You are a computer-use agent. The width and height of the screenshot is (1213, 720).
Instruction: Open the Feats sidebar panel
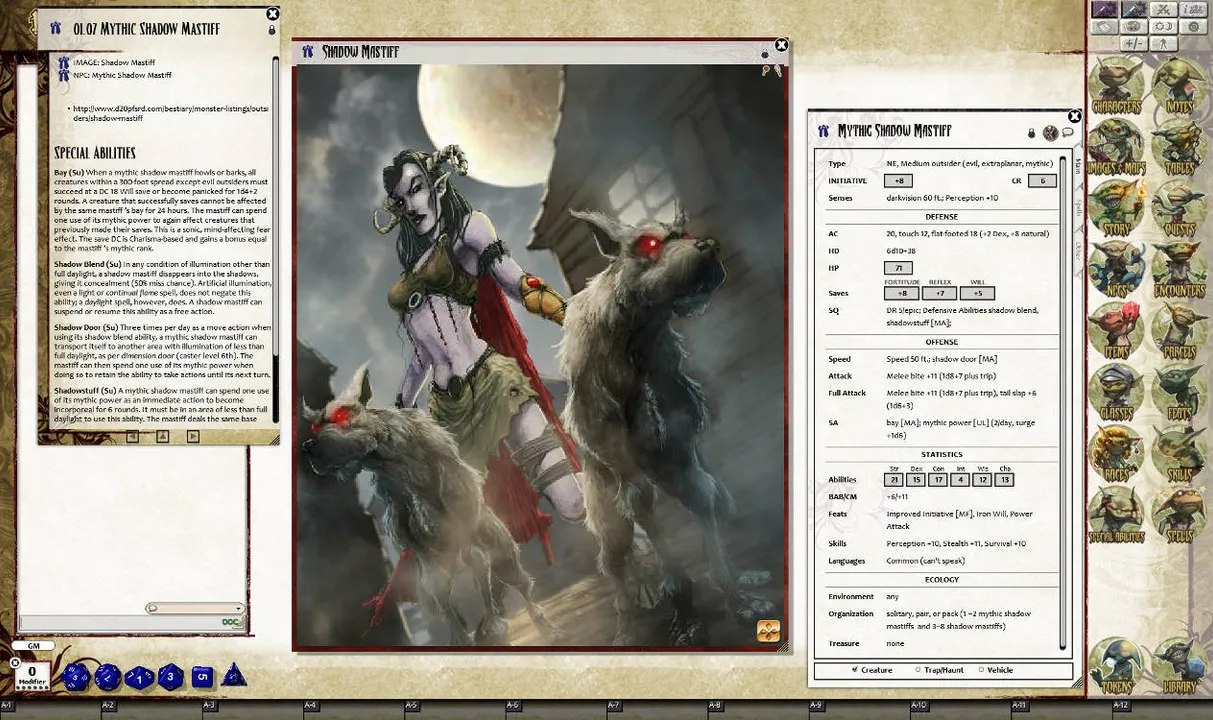[1178, 393]
